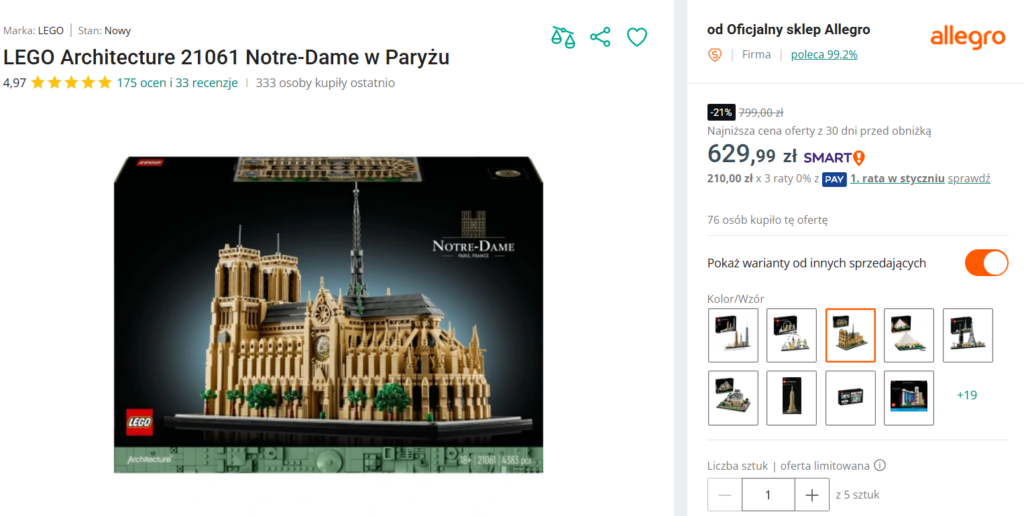Select the Eiffel Tower variant thumbnail
Screen dimensions: 1024x516
968,335
